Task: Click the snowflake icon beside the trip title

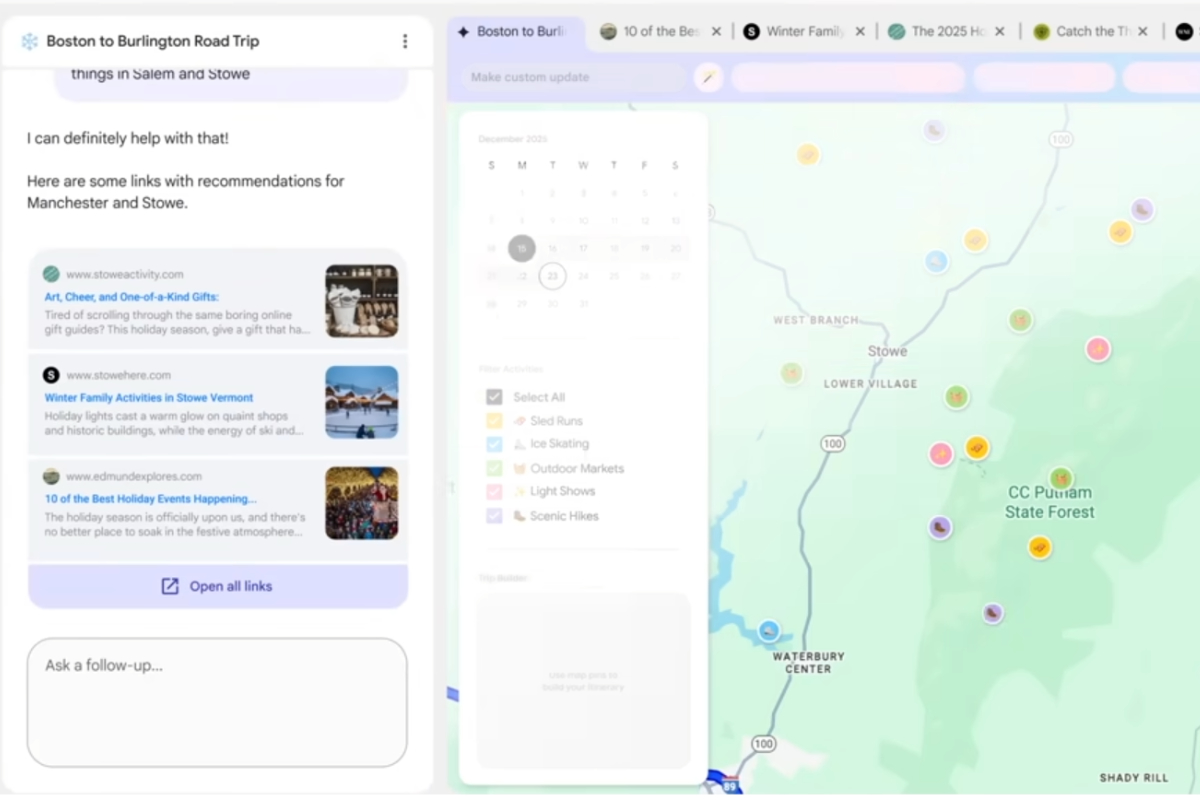Action: (x=28, y=41)
